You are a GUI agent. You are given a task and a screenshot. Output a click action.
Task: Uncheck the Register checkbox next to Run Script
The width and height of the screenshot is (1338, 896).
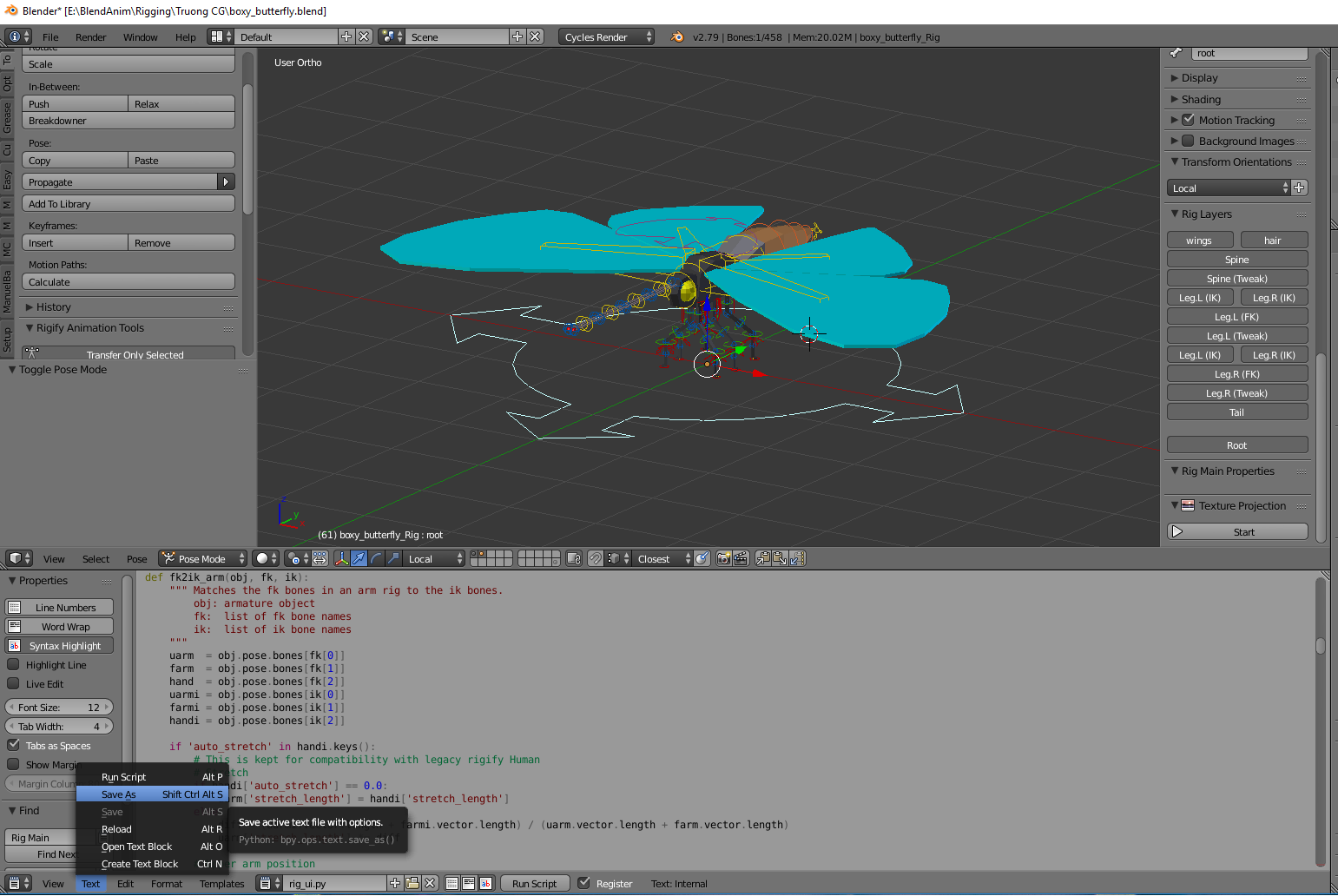pos(583,883)
